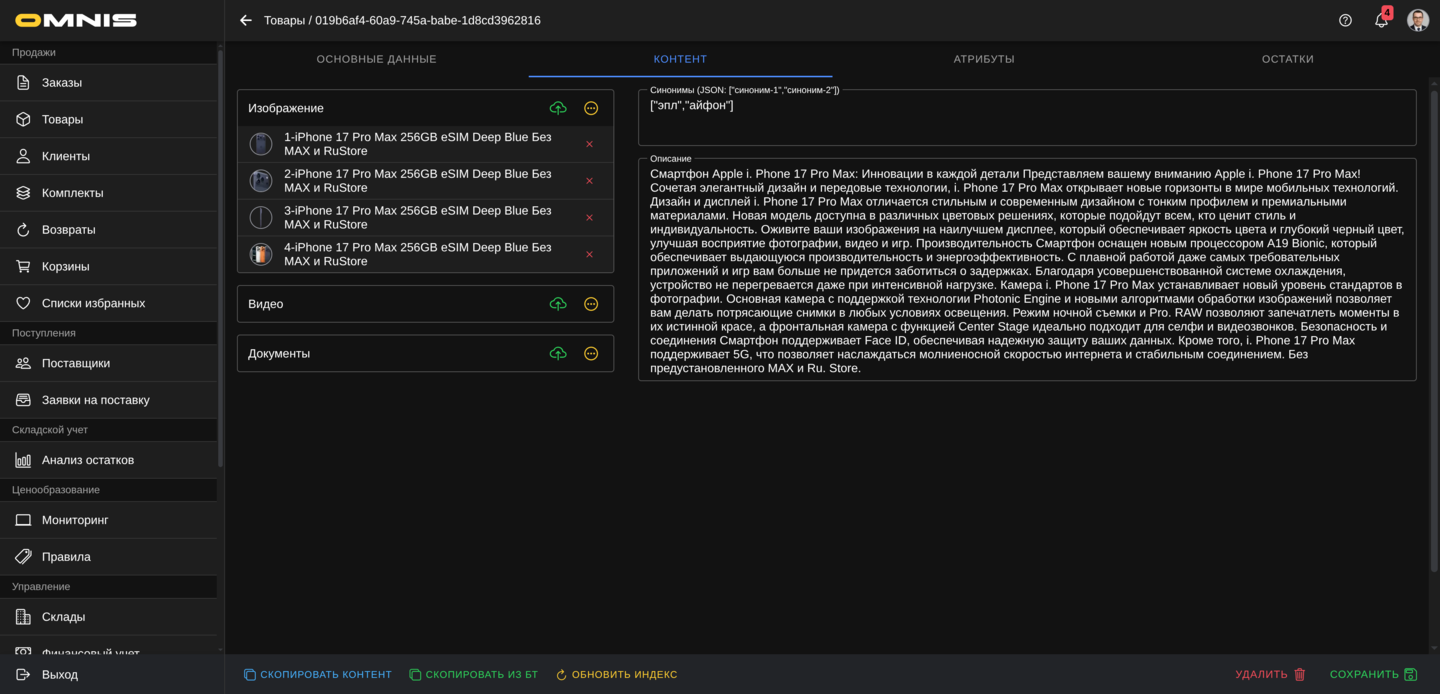The width and height of the screenshot is (1440, 694).
Task: Upload a file to Изображение section
Action: [558, 108]
